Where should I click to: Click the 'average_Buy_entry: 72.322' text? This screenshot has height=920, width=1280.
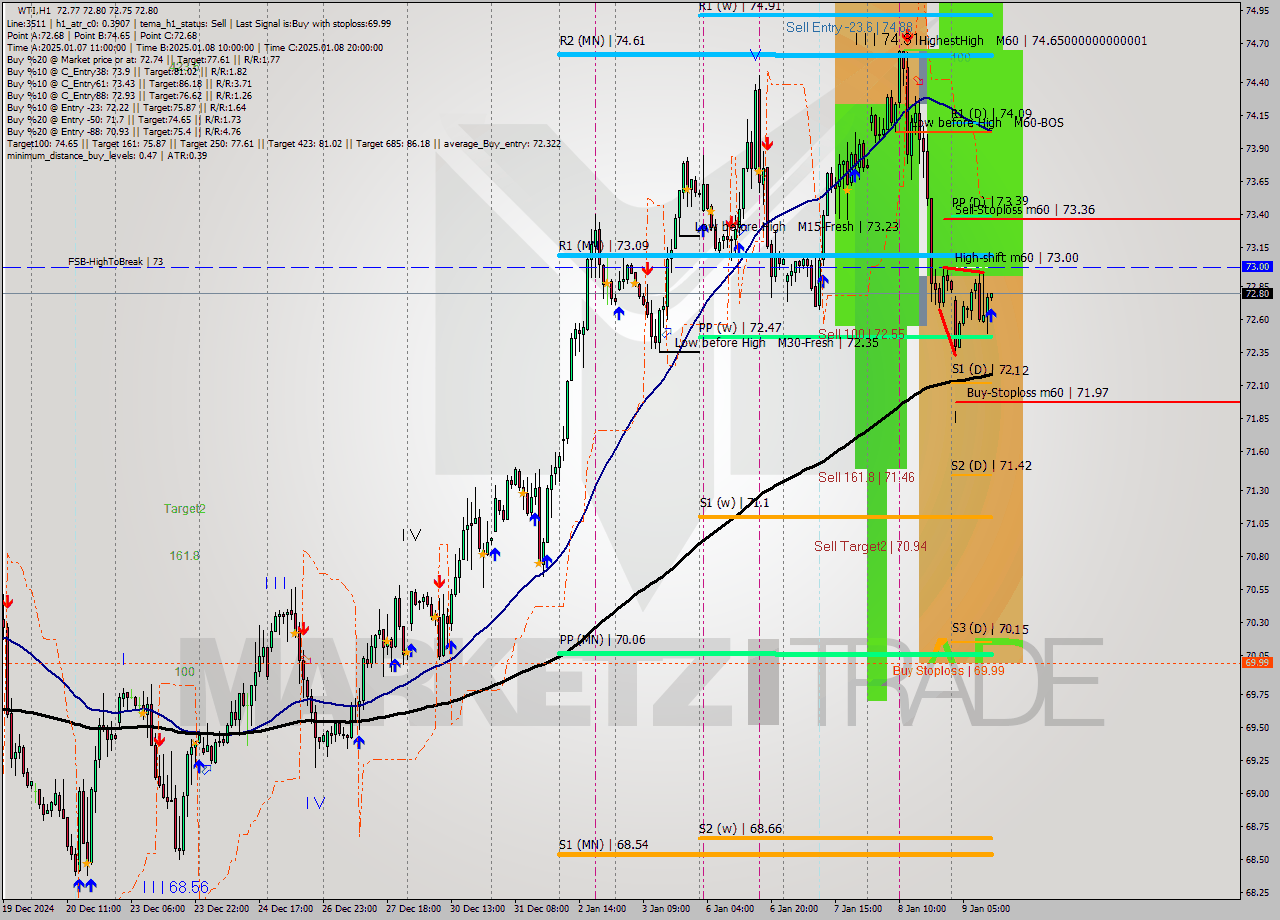click(x=501, y=143)
